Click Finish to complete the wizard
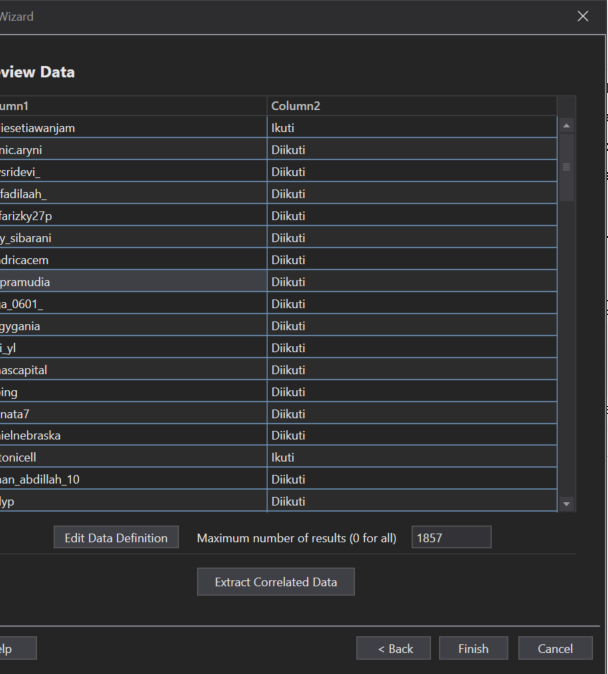The image size is (608, 674). click(x=473, y=648)
